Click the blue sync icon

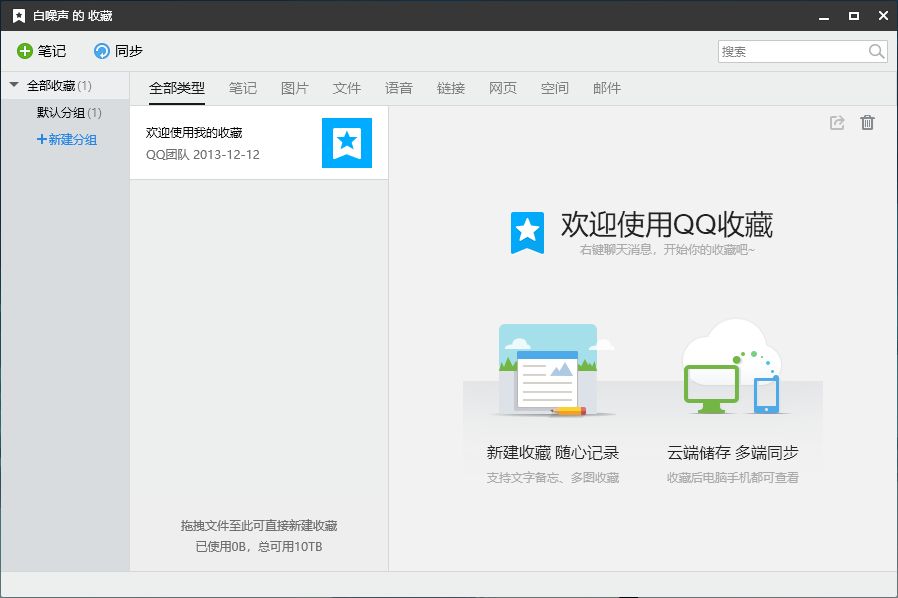[x=102, y=51]
